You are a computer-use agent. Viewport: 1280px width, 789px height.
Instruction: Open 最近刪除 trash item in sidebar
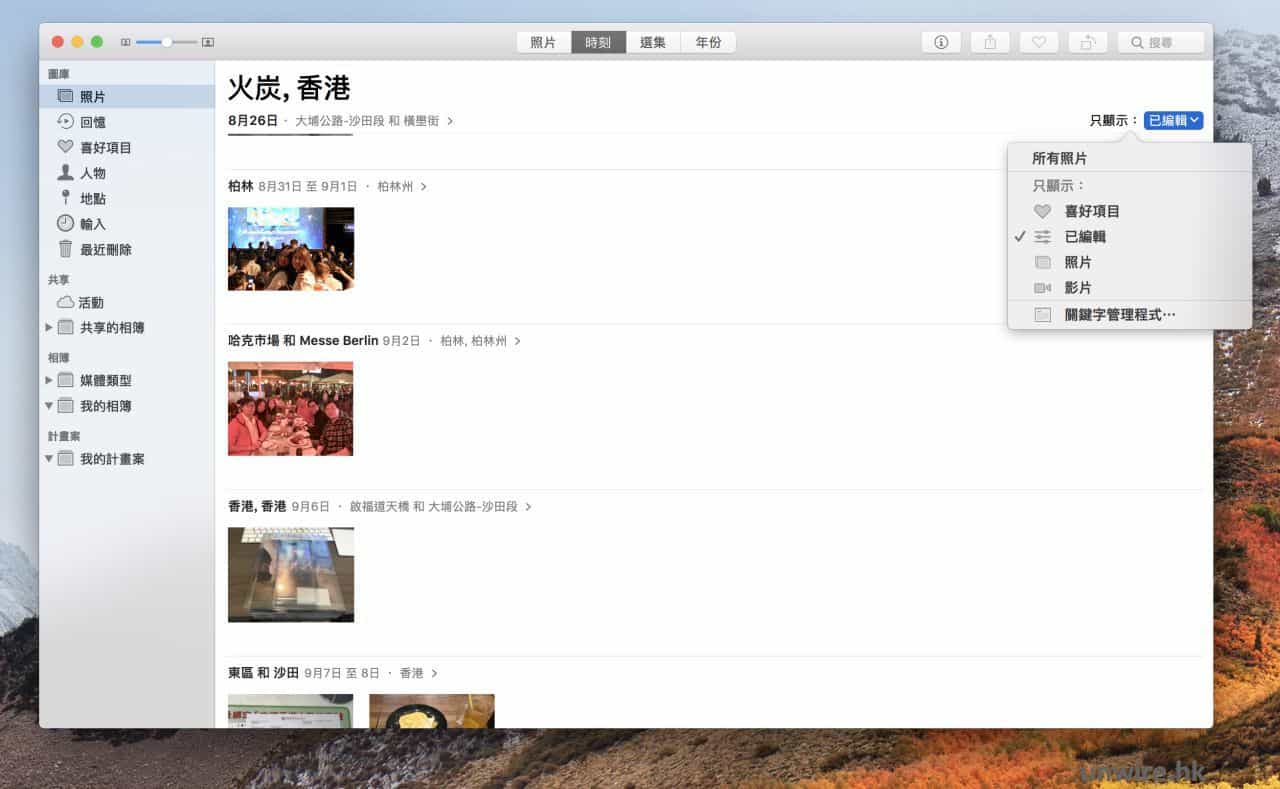(x=105, y=249)
